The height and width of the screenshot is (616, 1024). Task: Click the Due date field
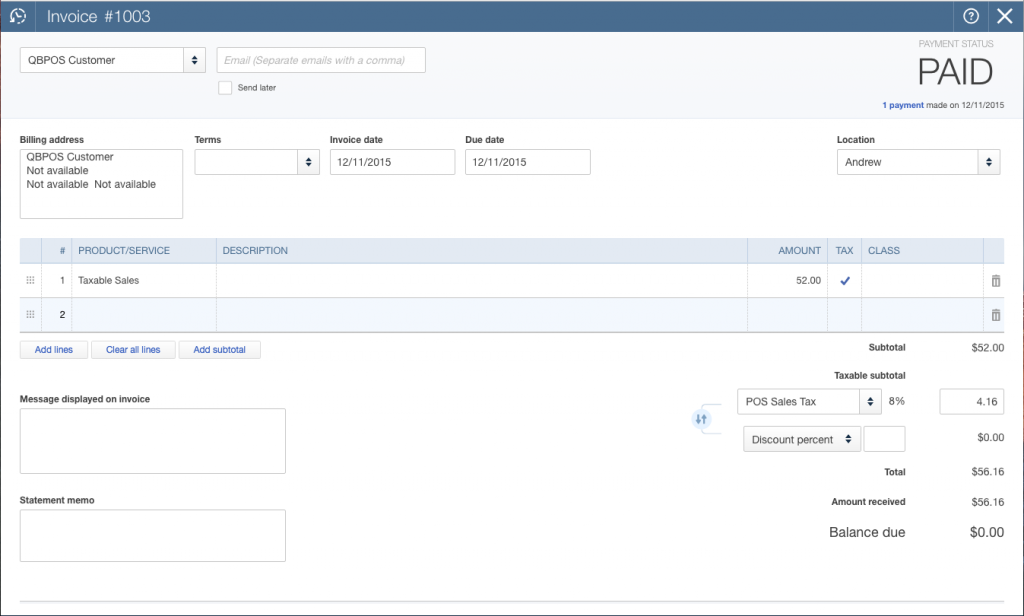[x=528, y=162]
